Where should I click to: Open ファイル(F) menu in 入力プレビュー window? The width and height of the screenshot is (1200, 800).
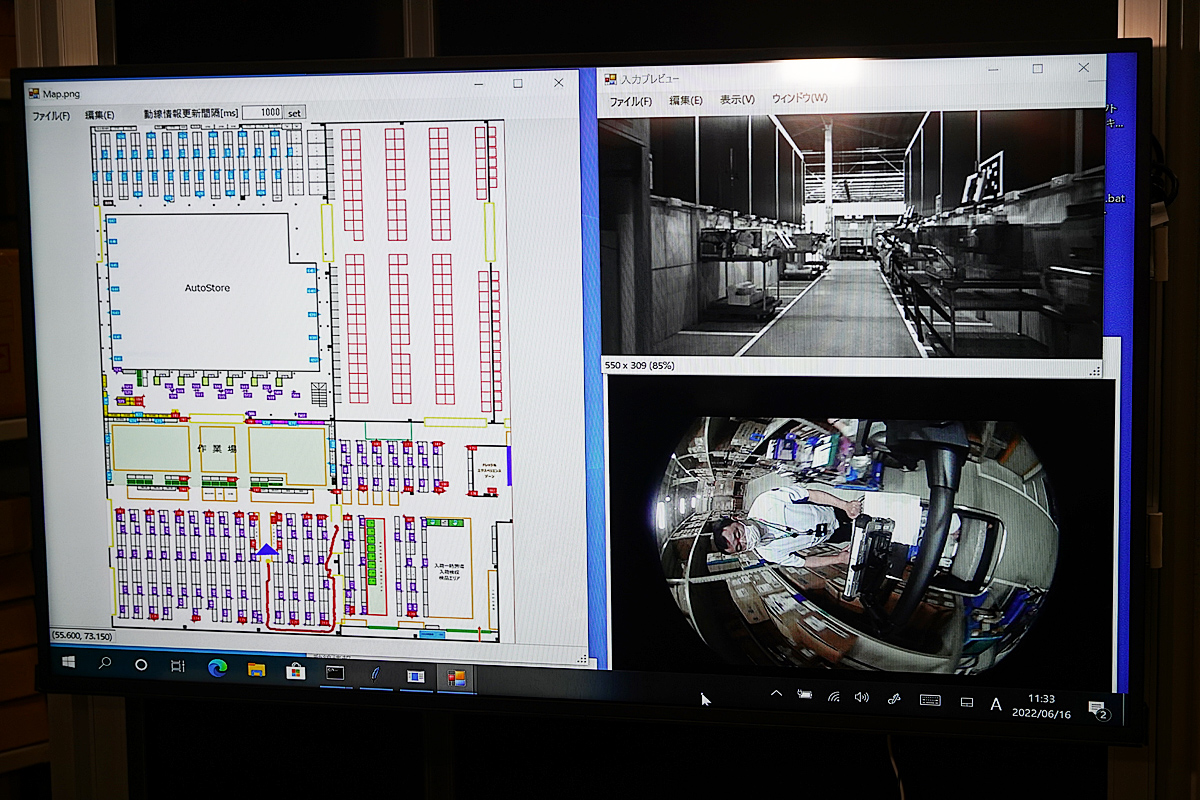tap(631, 102)
